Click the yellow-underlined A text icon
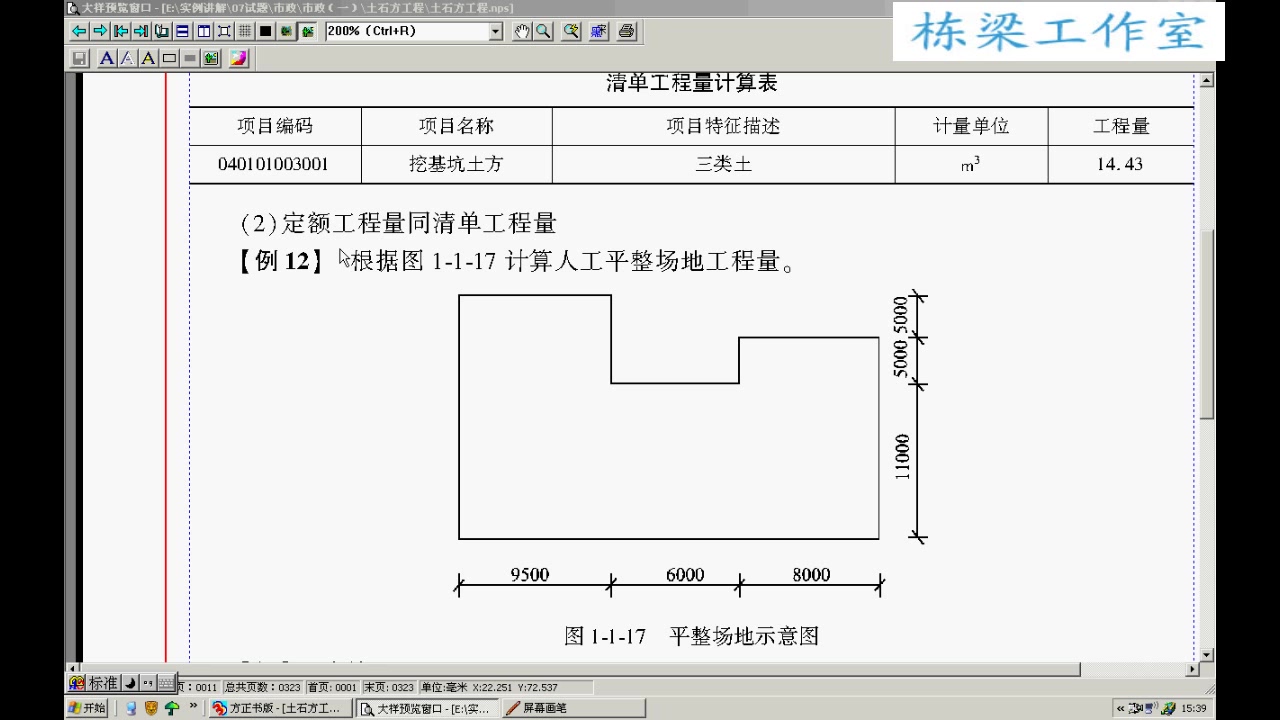The height and width of the screenshot is (720, 1280). pyautogui.click(x=148, y=59)
